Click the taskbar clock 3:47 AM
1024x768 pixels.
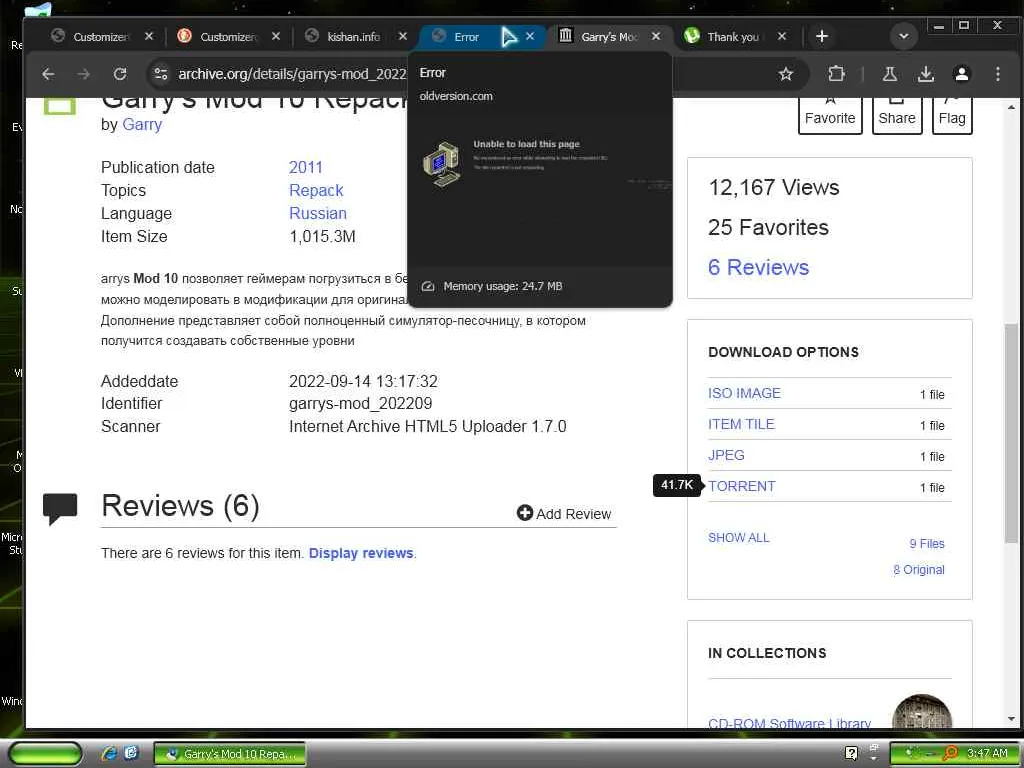click(987, 753)
